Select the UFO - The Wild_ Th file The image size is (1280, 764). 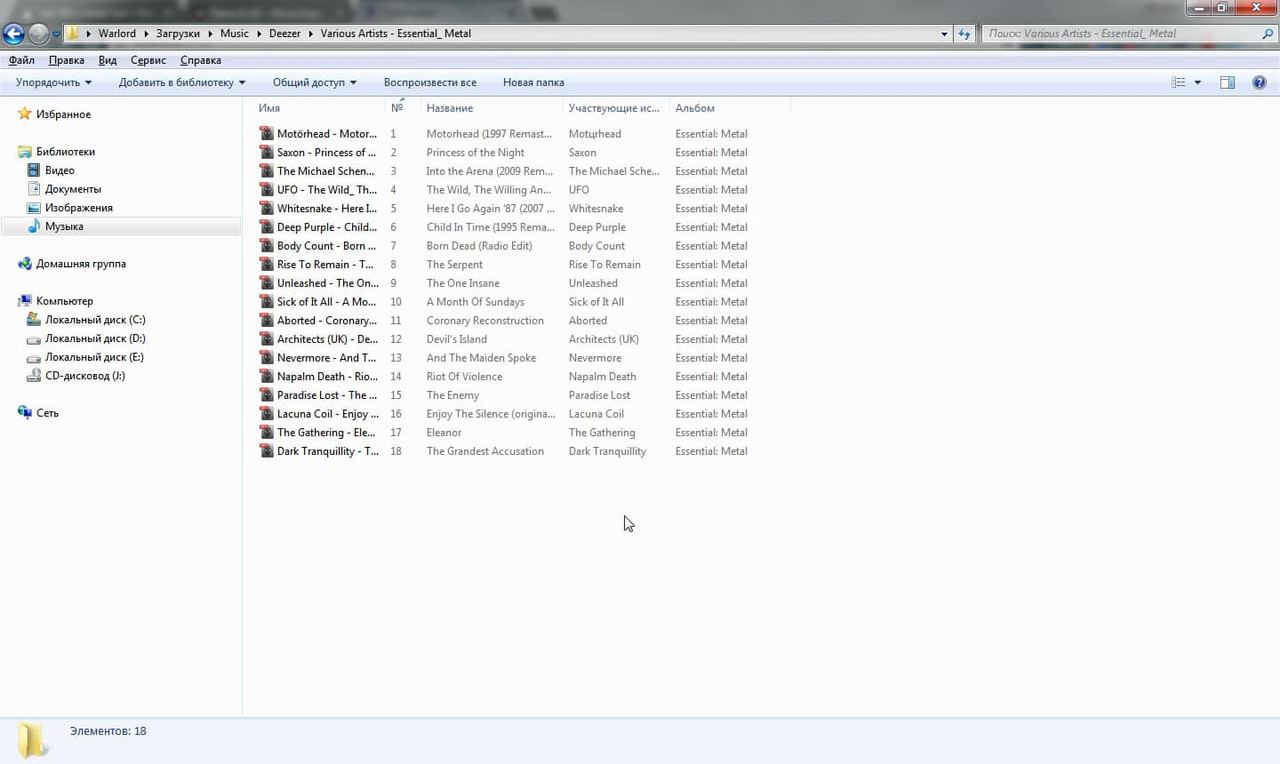319,190
